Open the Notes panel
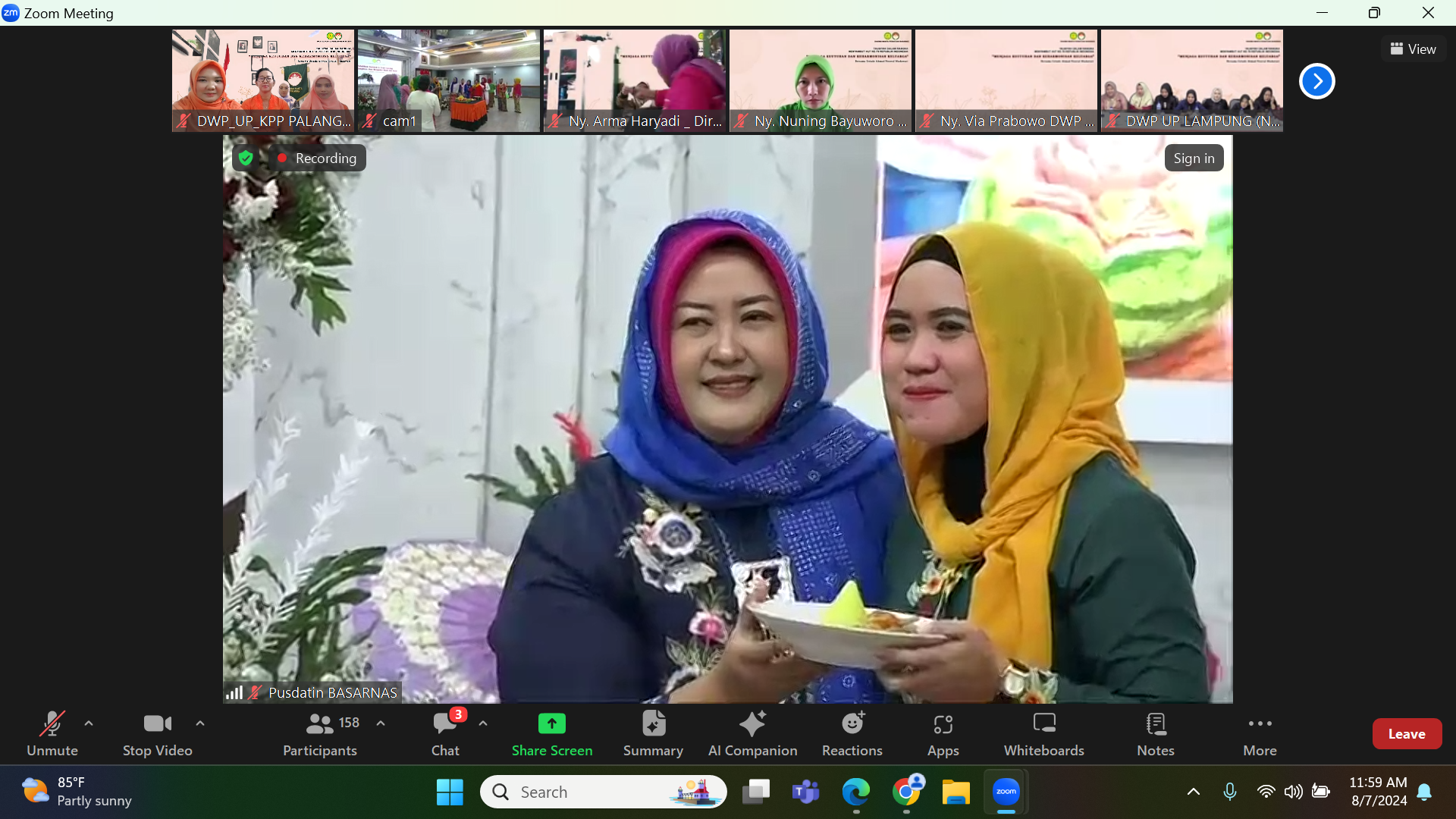Image resolution: width=1456 pixels, height=819 pixels. (x=1155, y=733)
